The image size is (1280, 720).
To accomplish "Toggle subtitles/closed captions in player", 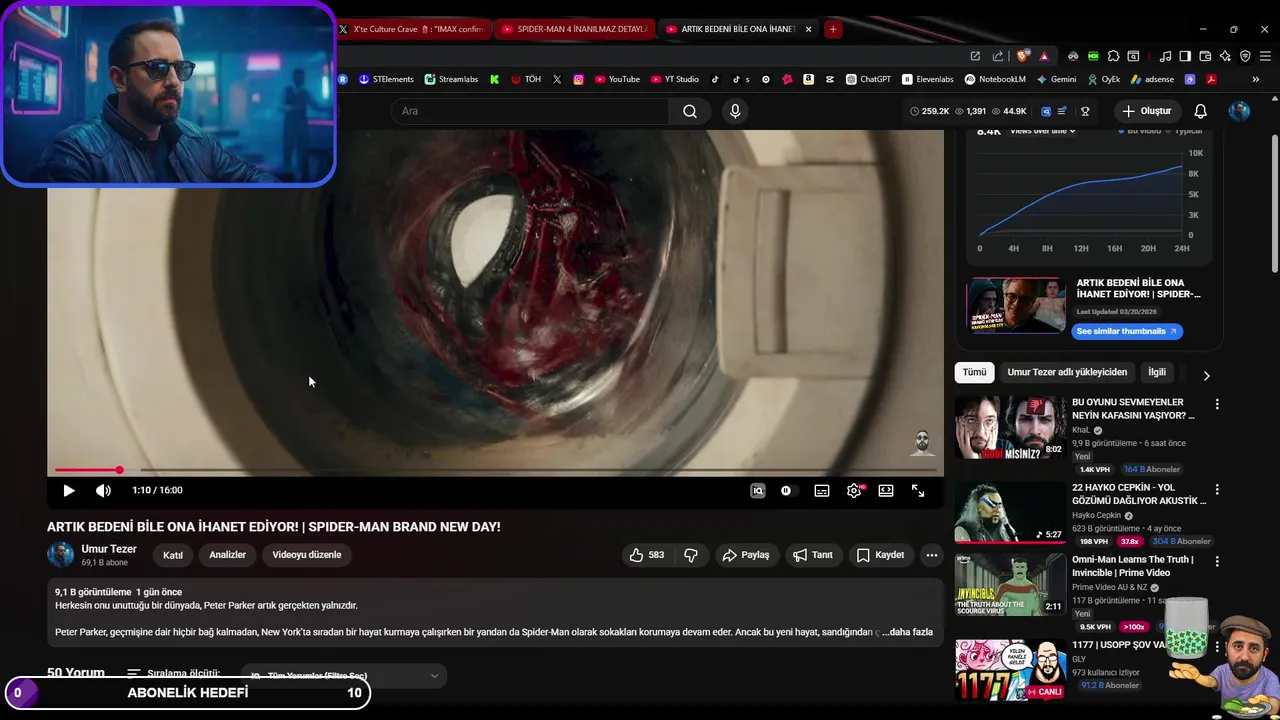I will (821, 491).
